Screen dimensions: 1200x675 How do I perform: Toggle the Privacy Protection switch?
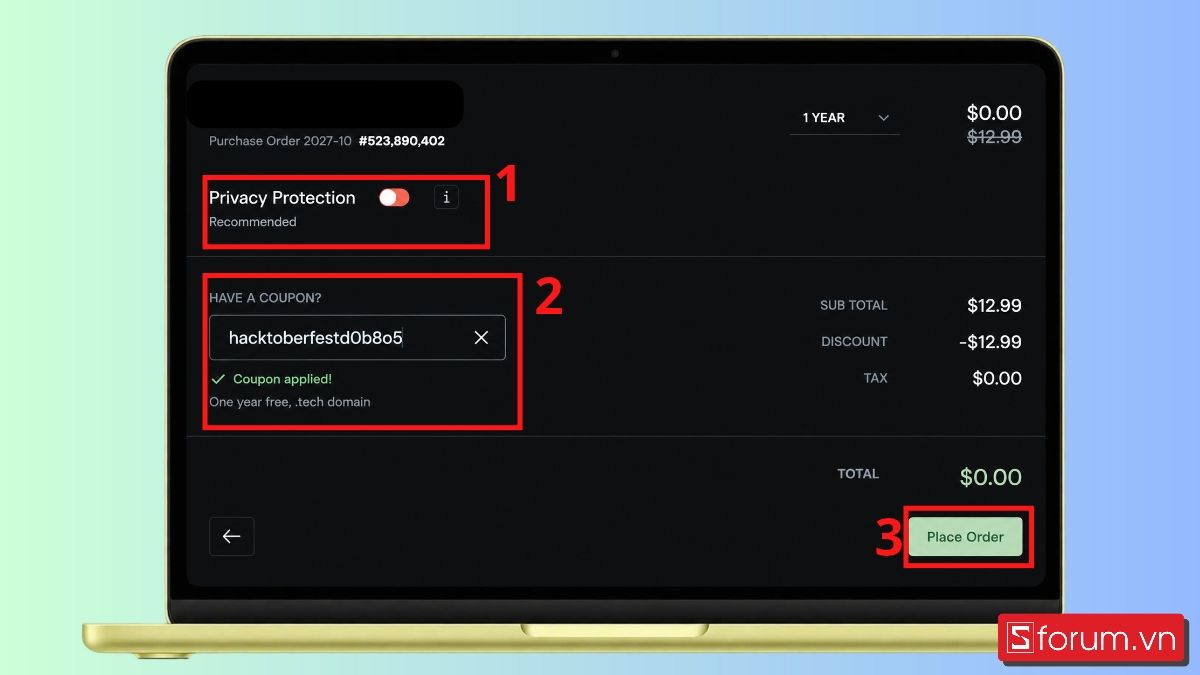(394, 198)
